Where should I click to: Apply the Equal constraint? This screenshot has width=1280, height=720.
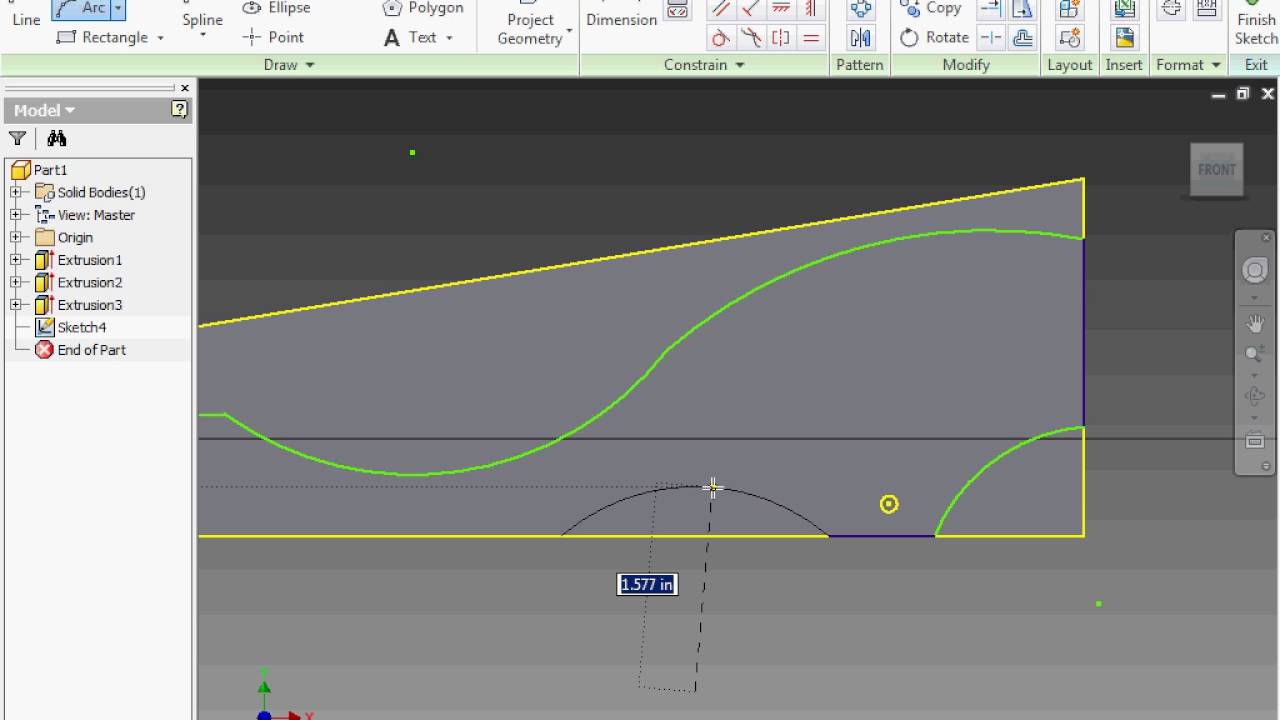point(811,39)
